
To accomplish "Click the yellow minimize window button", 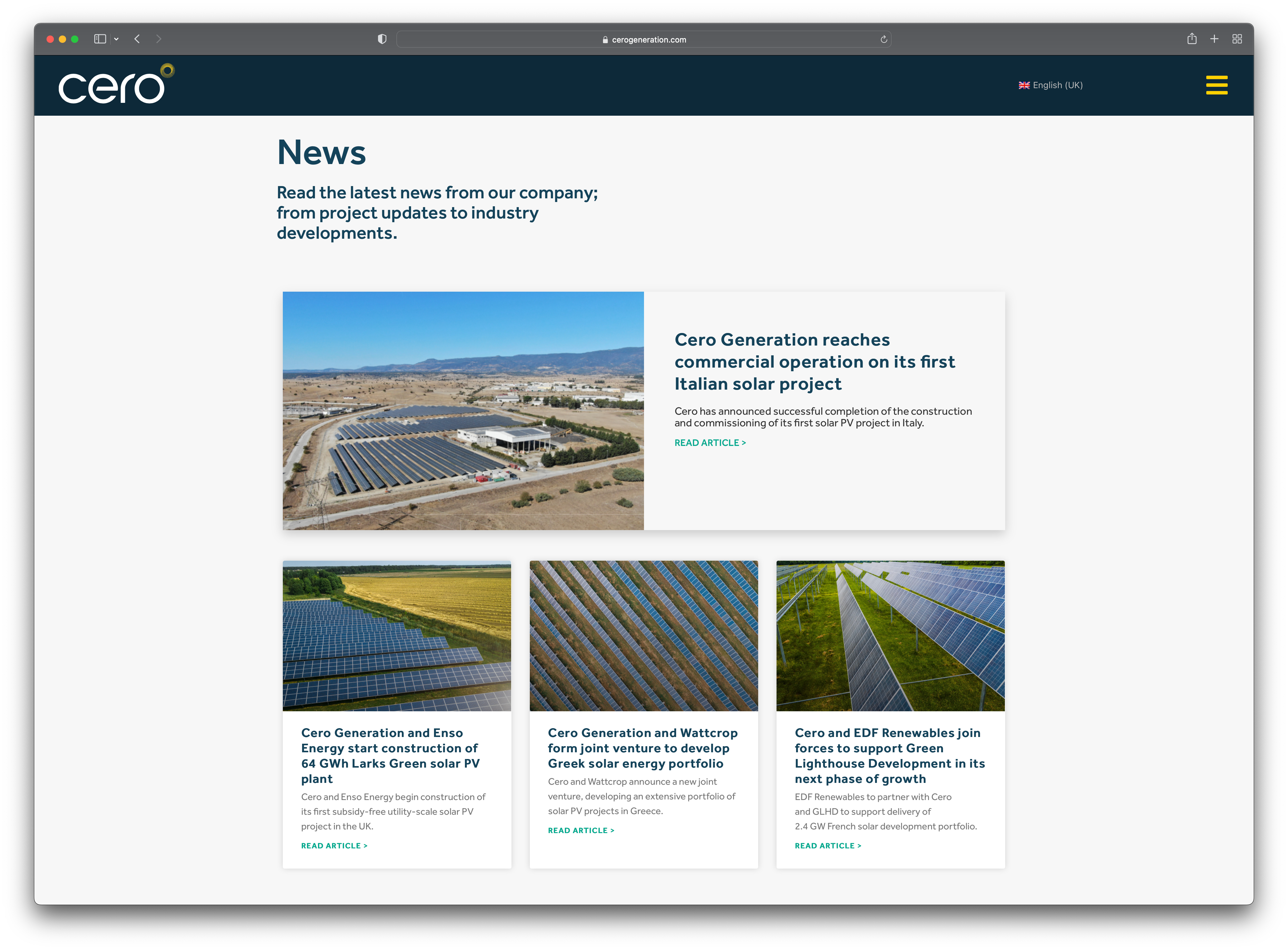I will (63, 39).
